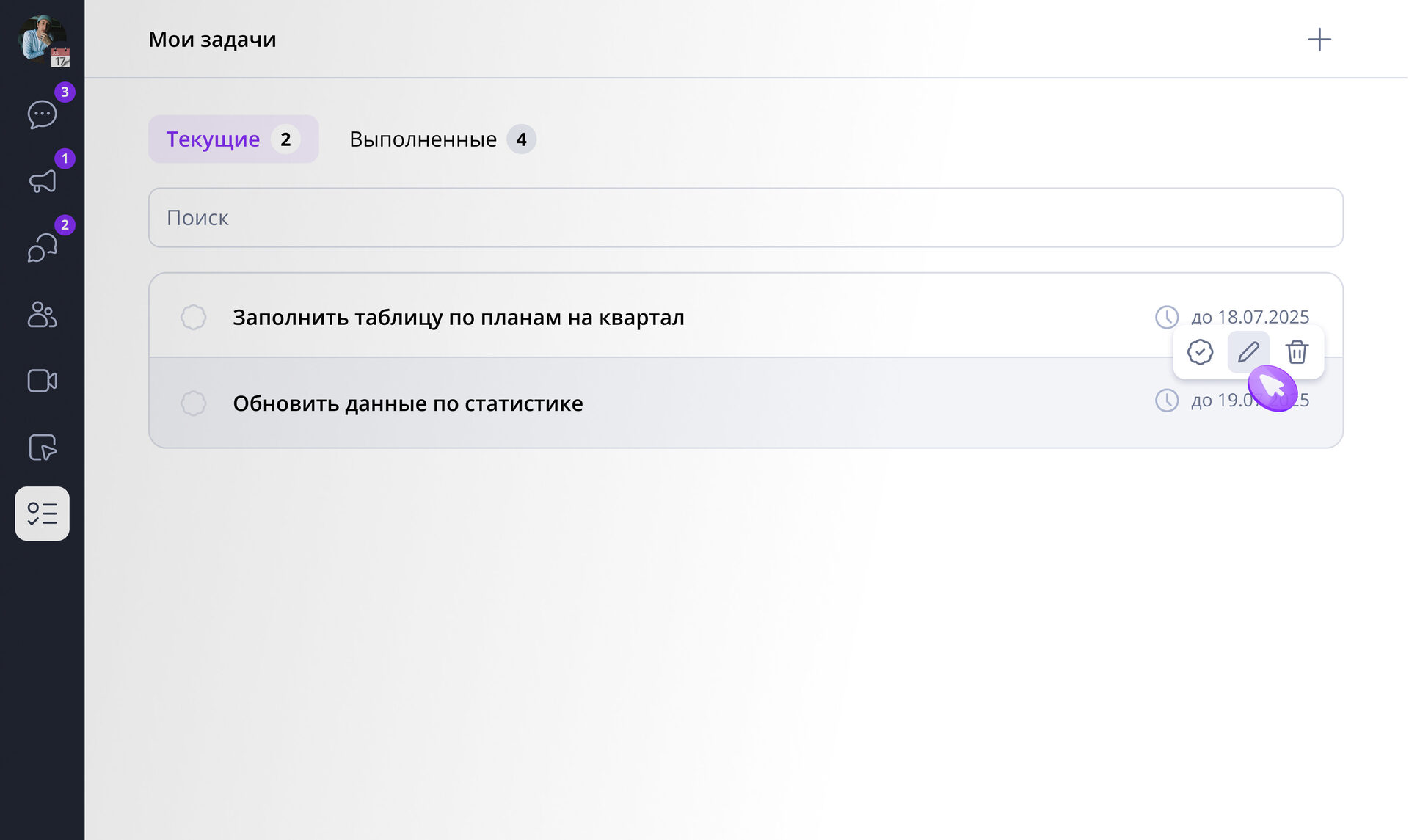
Task: Open the announcements megaphone icon
Action: coord(42,180)
